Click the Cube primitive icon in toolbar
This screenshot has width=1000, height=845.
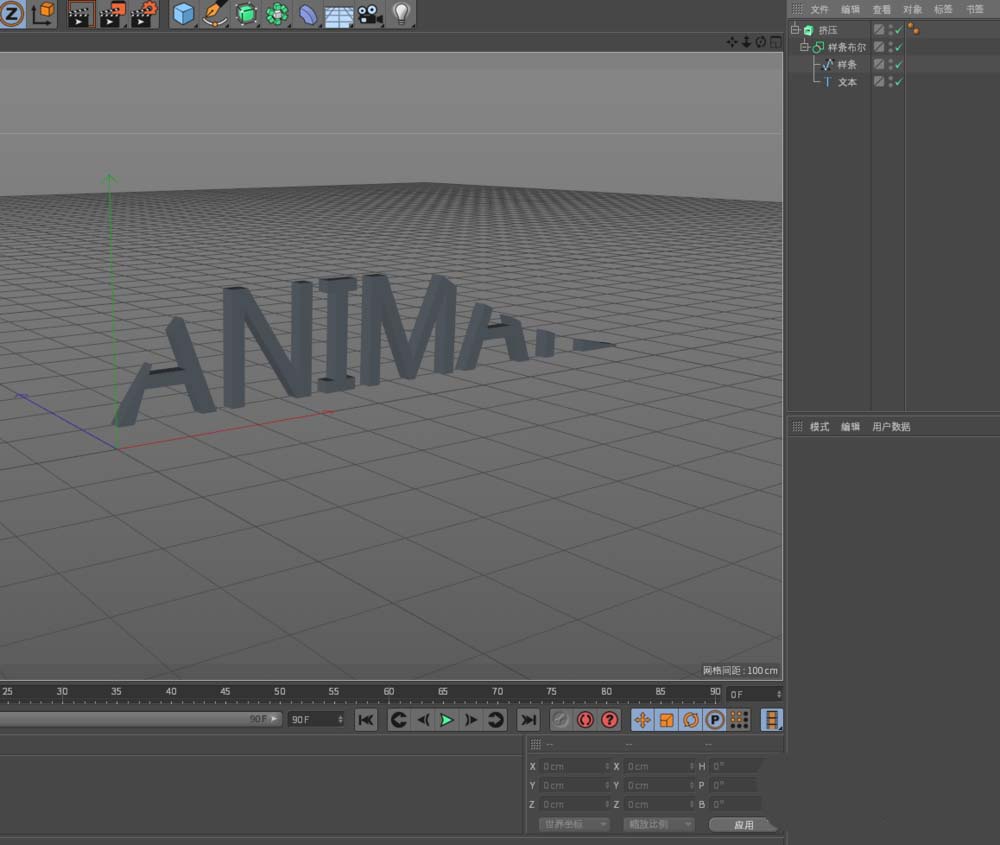[183, 14]
